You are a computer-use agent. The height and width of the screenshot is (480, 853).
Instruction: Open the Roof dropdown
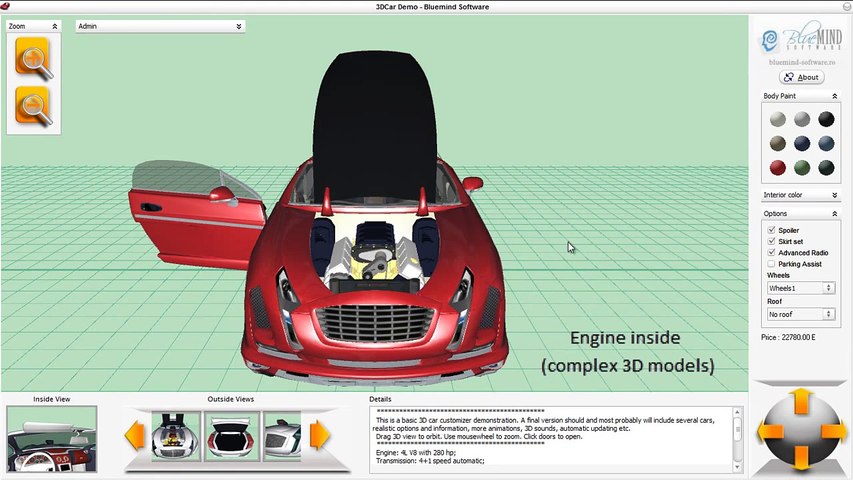tap(800, 314)
